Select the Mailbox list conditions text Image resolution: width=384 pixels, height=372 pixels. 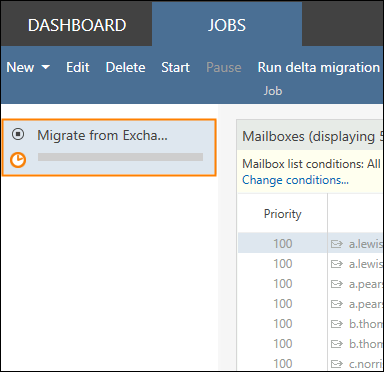[x=311, y=164]
